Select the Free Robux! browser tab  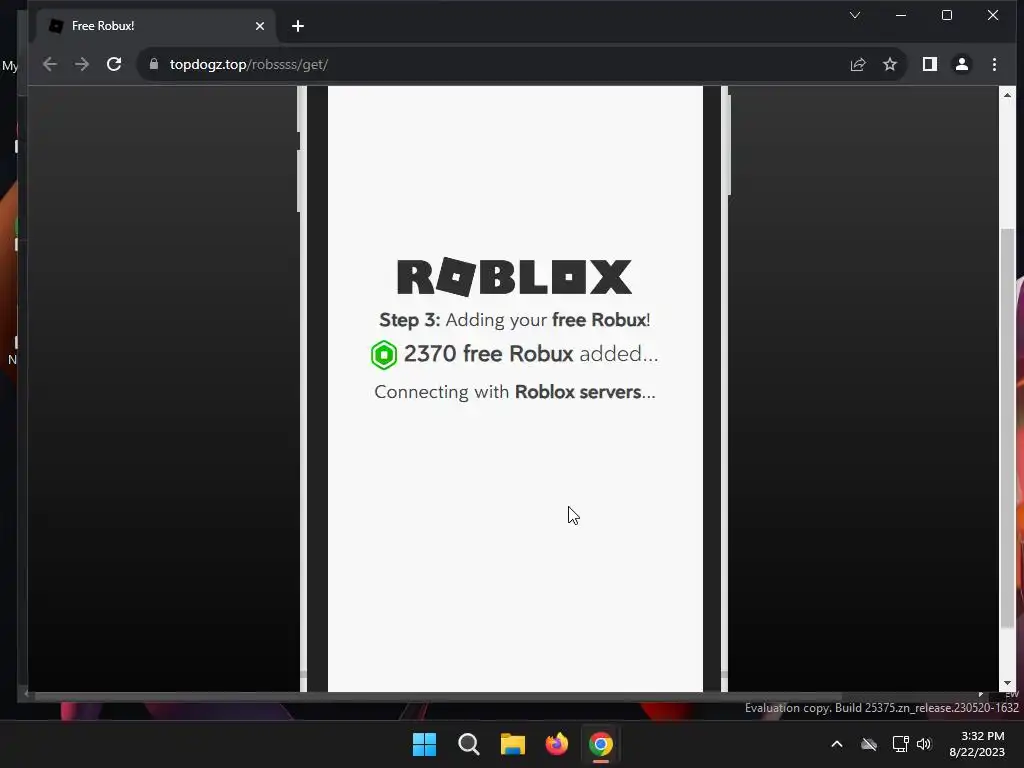[x=156, y=26]
